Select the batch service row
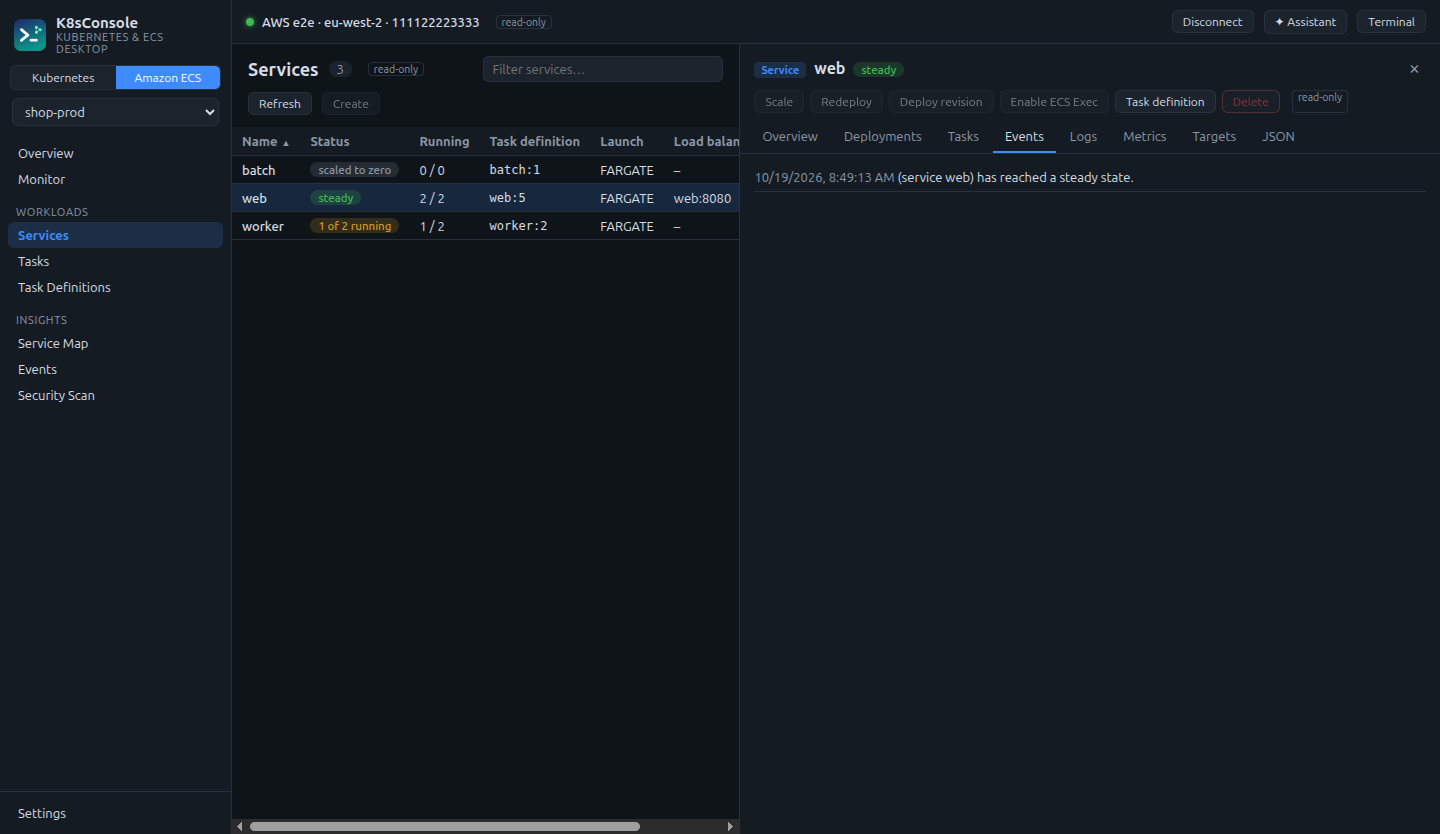The width and height of the screenshot is (1440, 834). [486, 170]
